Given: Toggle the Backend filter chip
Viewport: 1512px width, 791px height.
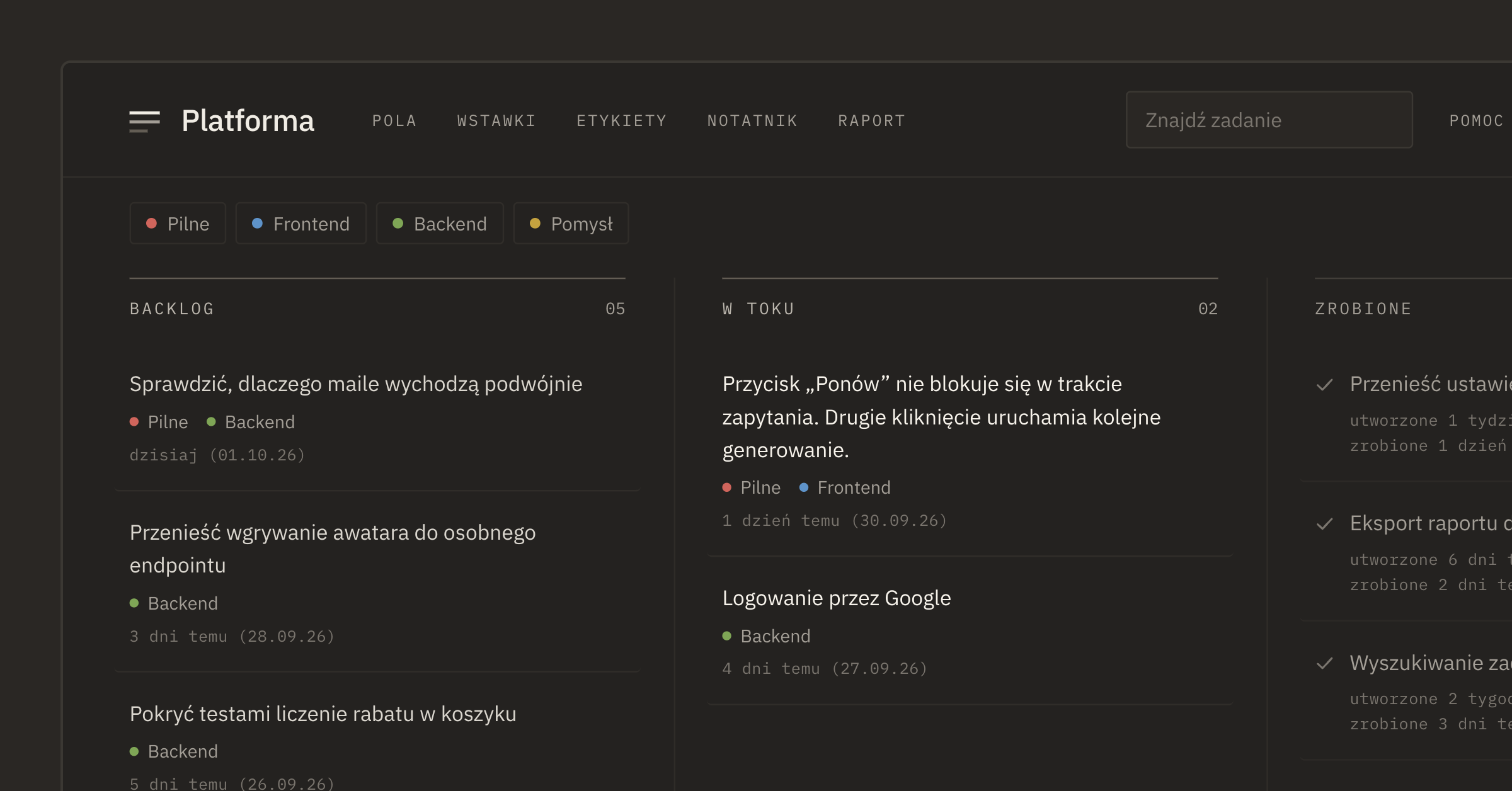Looking at the screenshot, I should 440,224.
